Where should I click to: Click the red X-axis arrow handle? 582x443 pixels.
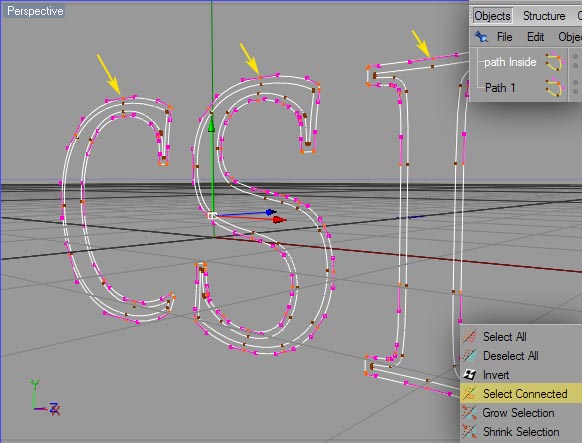point(279,220)
